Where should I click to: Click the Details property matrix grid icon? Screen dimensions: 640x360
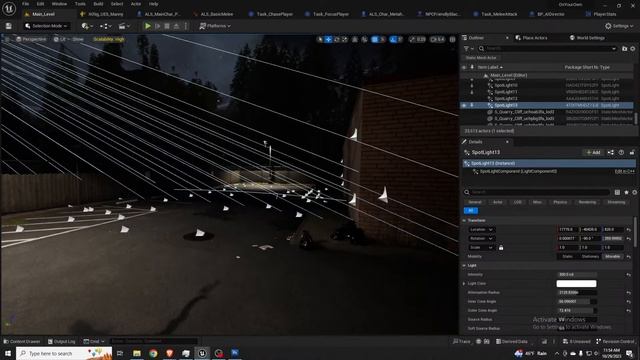pyautogui.click(x=617, y=192)
